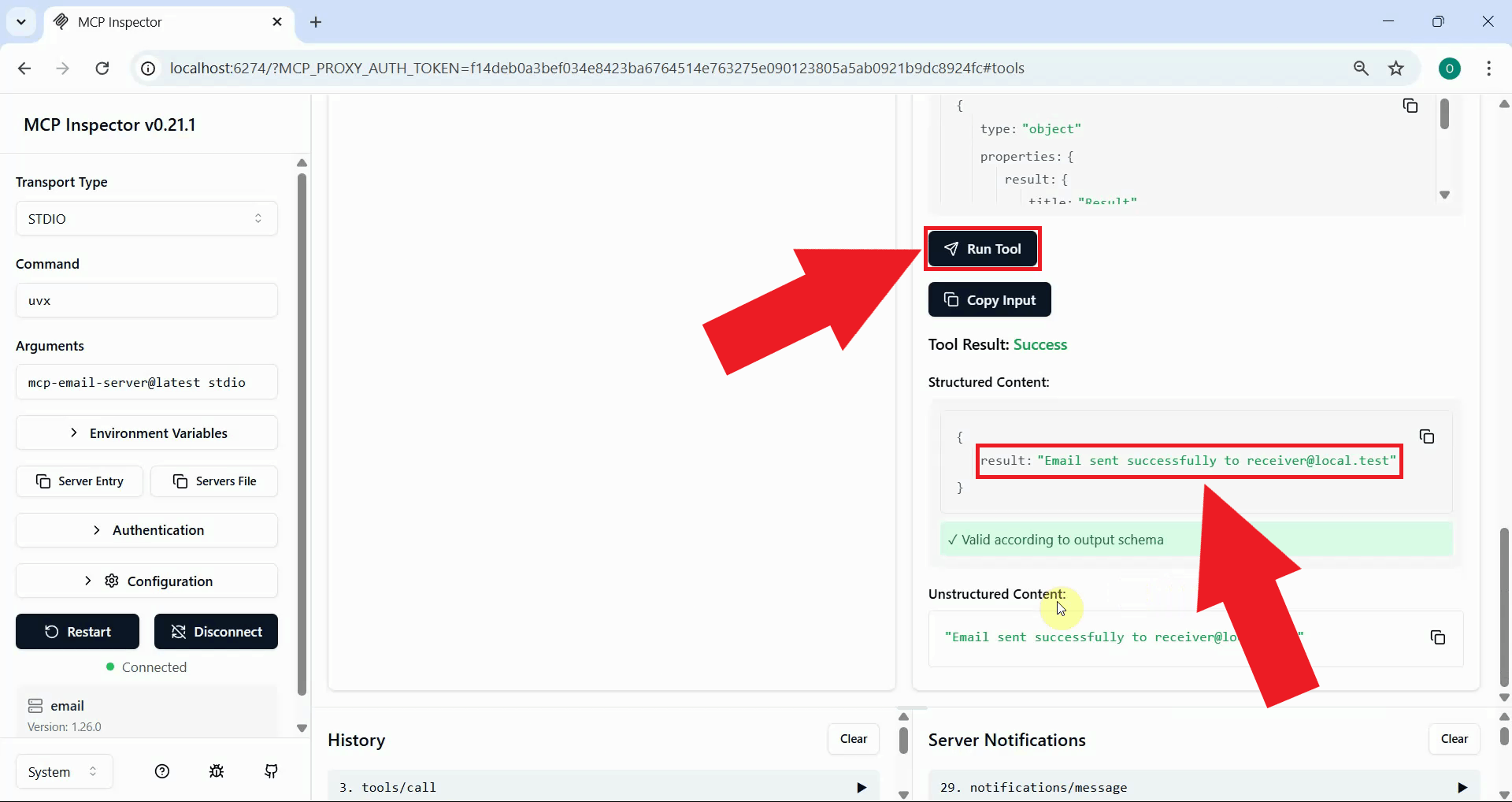Copy the output schema JSON
1512x802 pixels.
pos(1411,106)
